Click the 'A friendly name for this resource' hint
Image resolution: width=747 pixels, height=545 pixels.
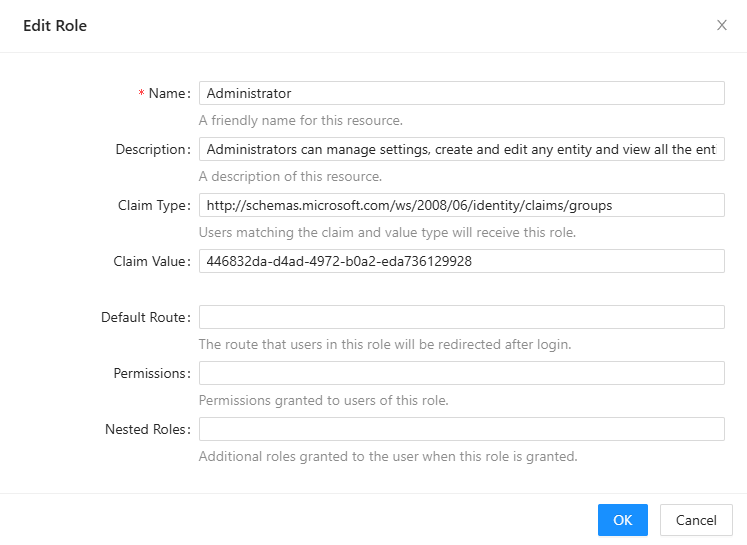click(300, 121)
